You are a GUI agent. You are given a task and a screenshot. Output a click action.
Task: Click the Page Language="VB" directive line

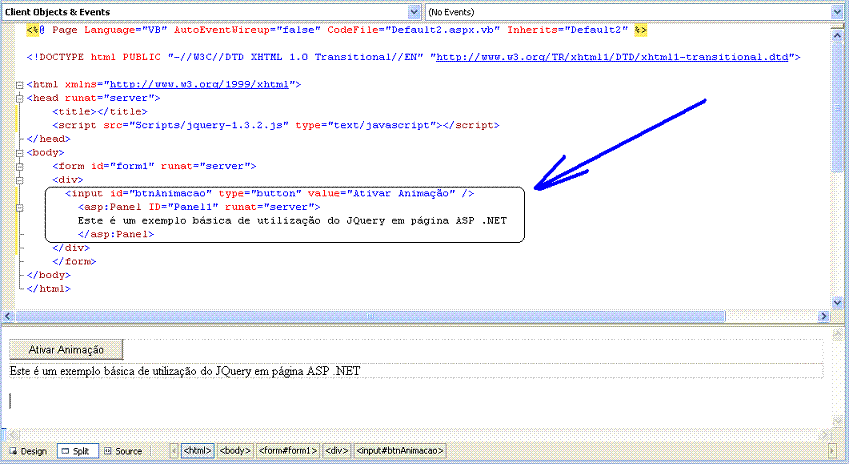point(336,30)
